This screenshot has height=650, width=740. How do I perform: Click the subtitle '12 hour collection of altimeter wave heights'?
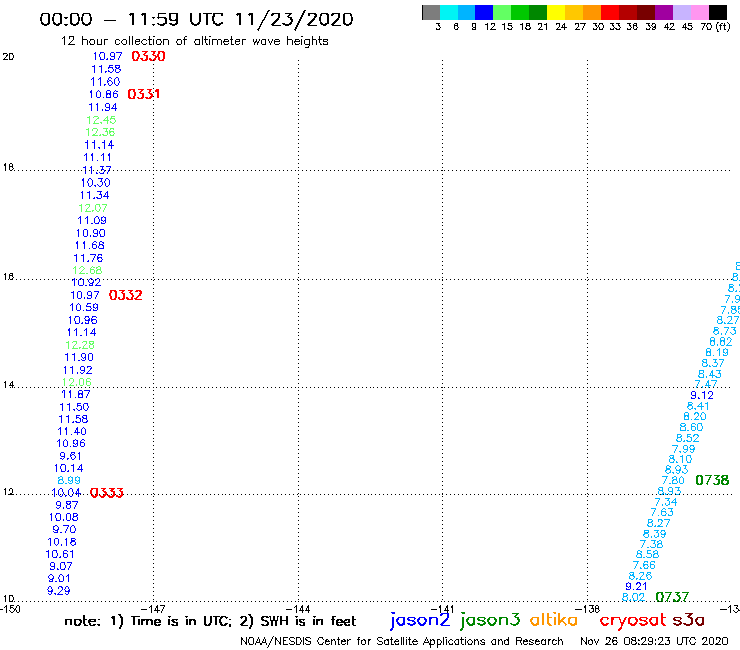[x=194, y=41]
